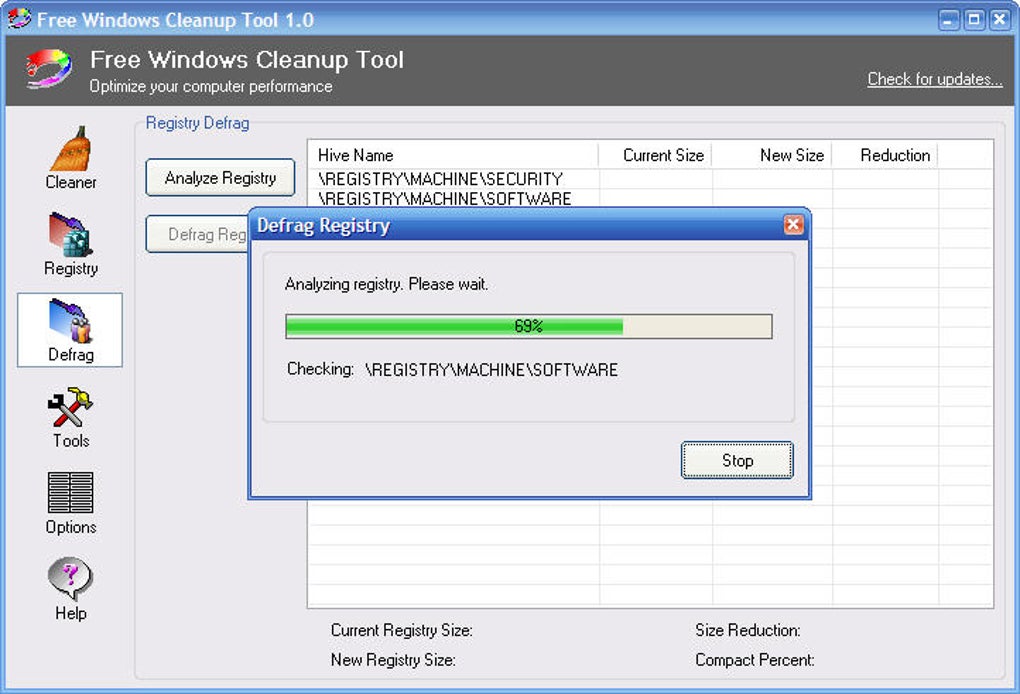Close the Free Windows Cleanup Tool window

999,20
